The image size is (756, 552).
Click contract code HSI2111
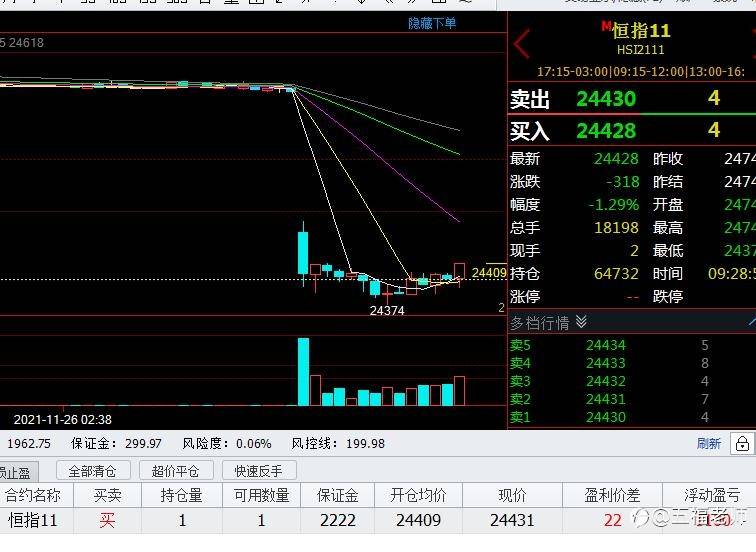641,50
